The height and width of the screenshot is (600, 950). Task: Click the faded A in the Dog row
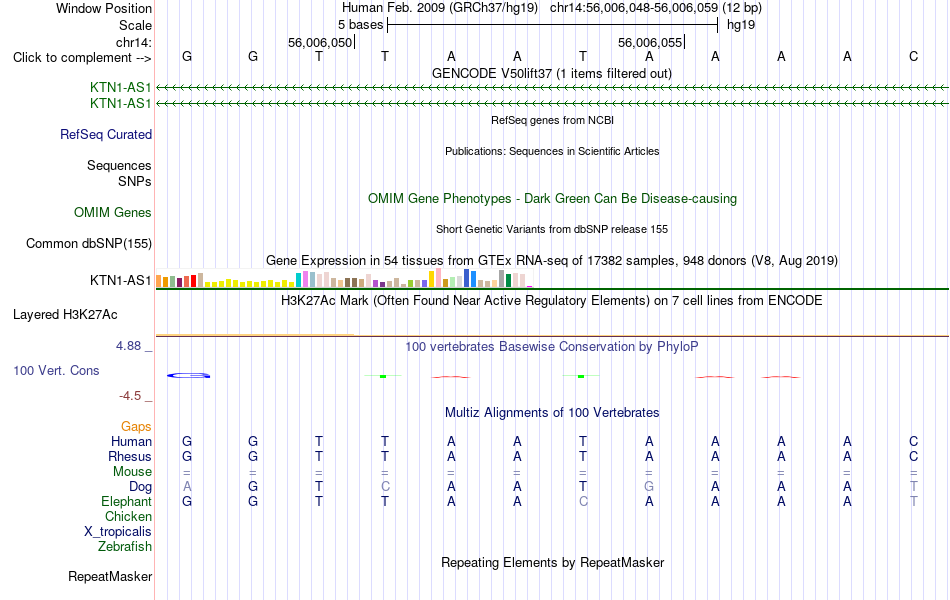[187, 487]
